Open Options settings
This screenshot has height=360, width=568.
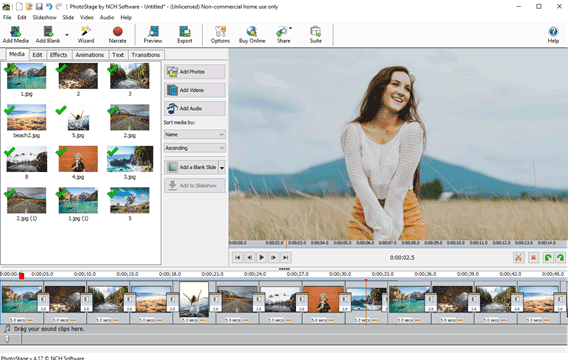pos(220,35)
